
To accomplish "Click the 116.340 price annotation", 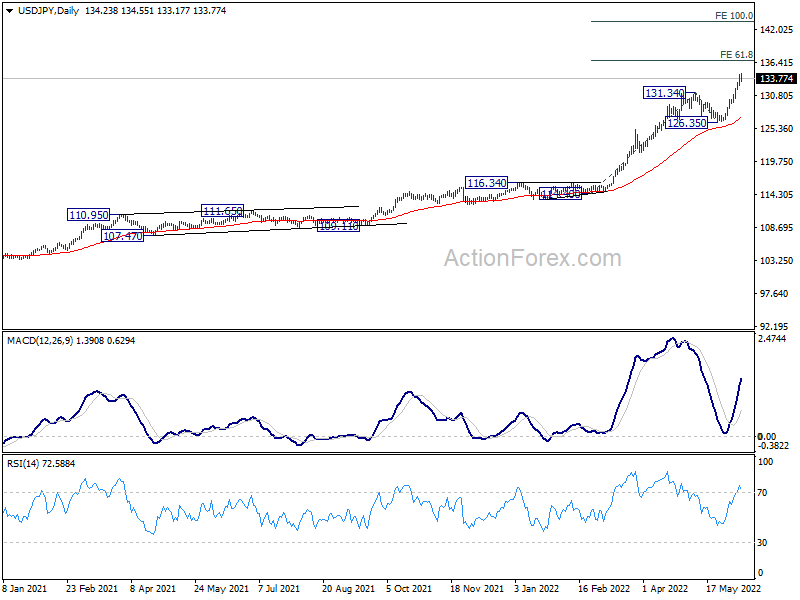I will (486, 183).
